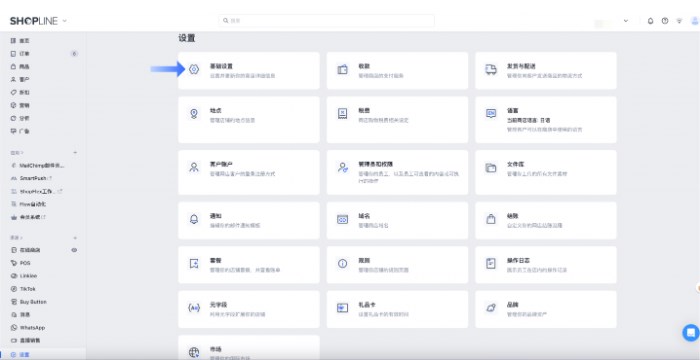The width and height of the screenshot is (700, 360).
Task: Open the policies info circle card
Action: [x=397, y=265]
